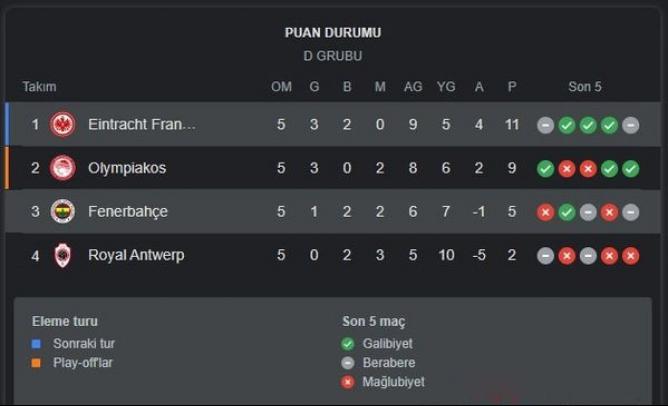This screenshot has width=668, height=406.
Task: Click the P points column header
Action: (x=512, y=87)
